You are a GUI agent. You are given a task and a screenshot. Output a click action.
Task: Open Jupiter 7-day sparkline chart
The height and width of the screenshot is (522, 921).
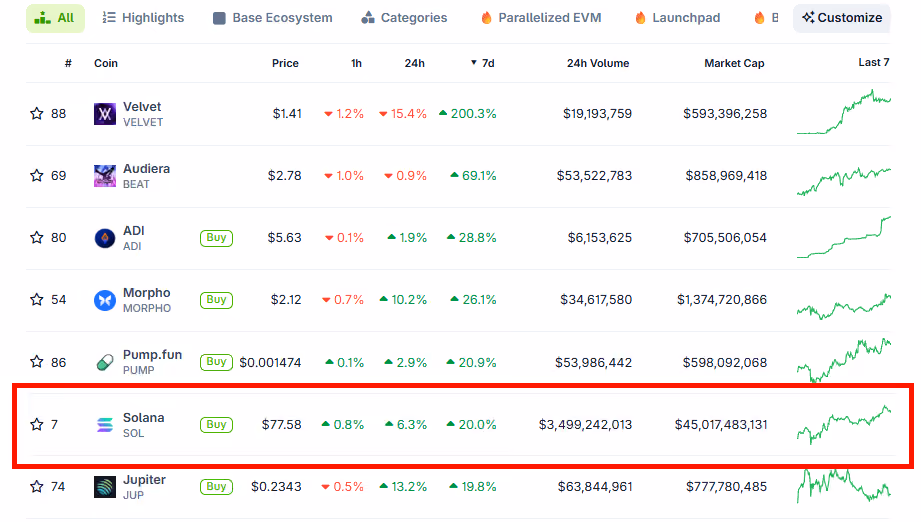[843, 486]
